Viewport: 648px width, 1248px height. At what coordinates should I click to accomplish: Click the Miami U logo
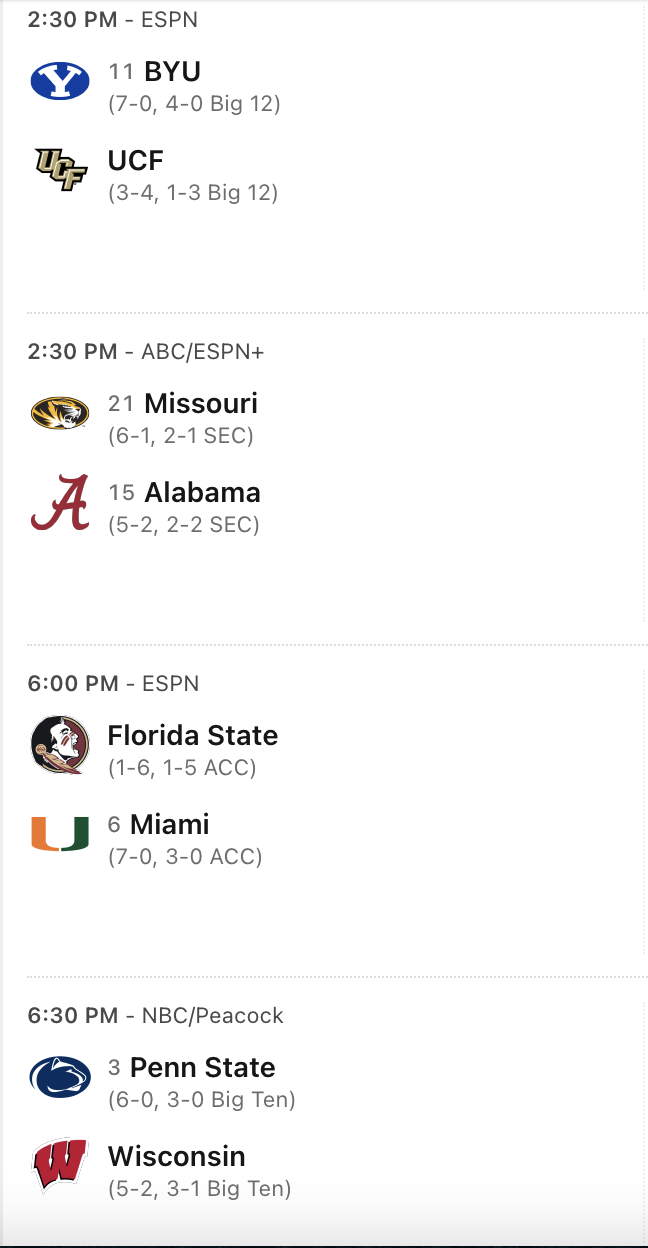(59, 834)
